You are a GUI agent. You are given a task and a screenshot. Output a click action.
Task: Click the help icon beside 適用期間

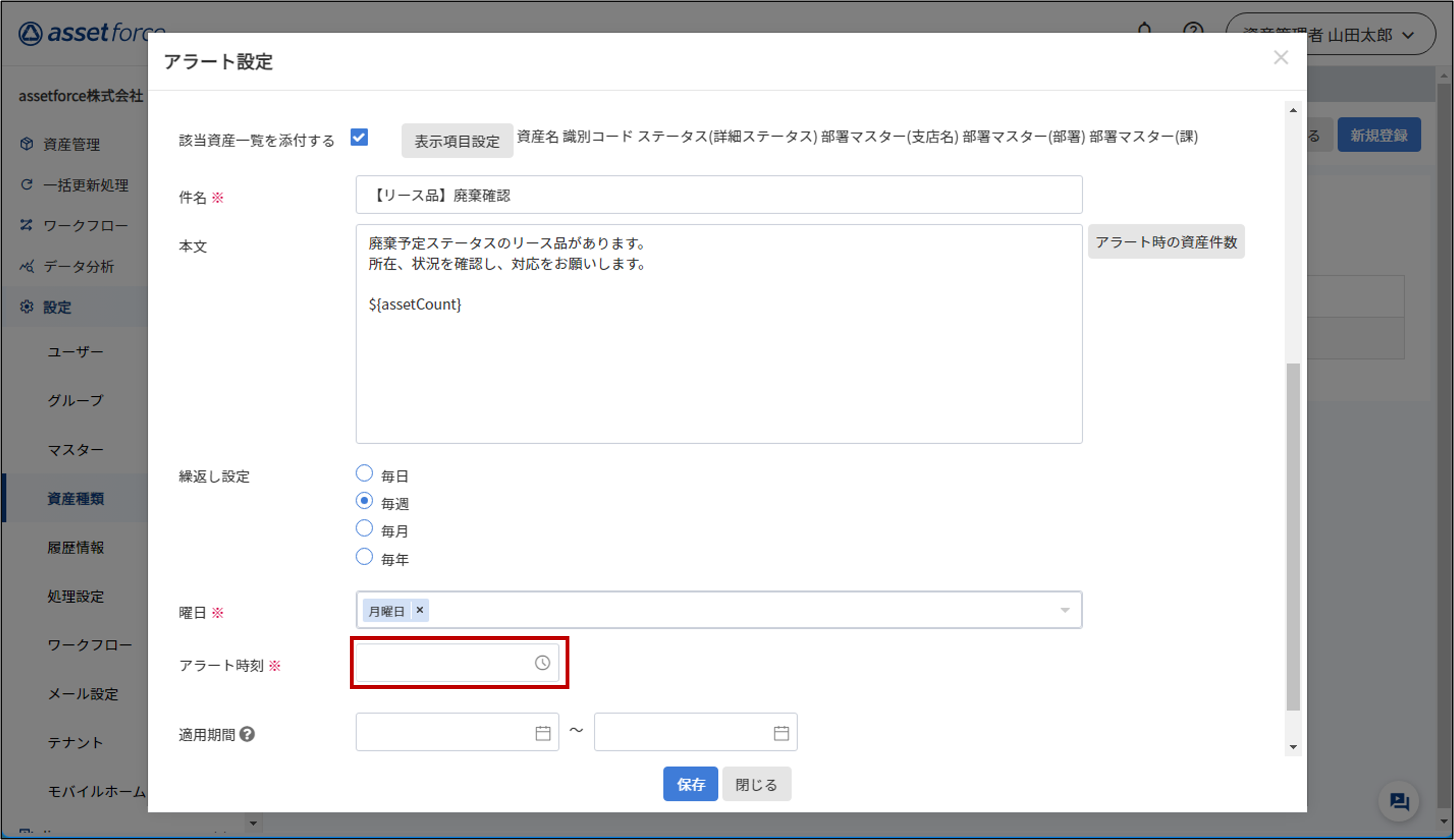coord(247,734)
